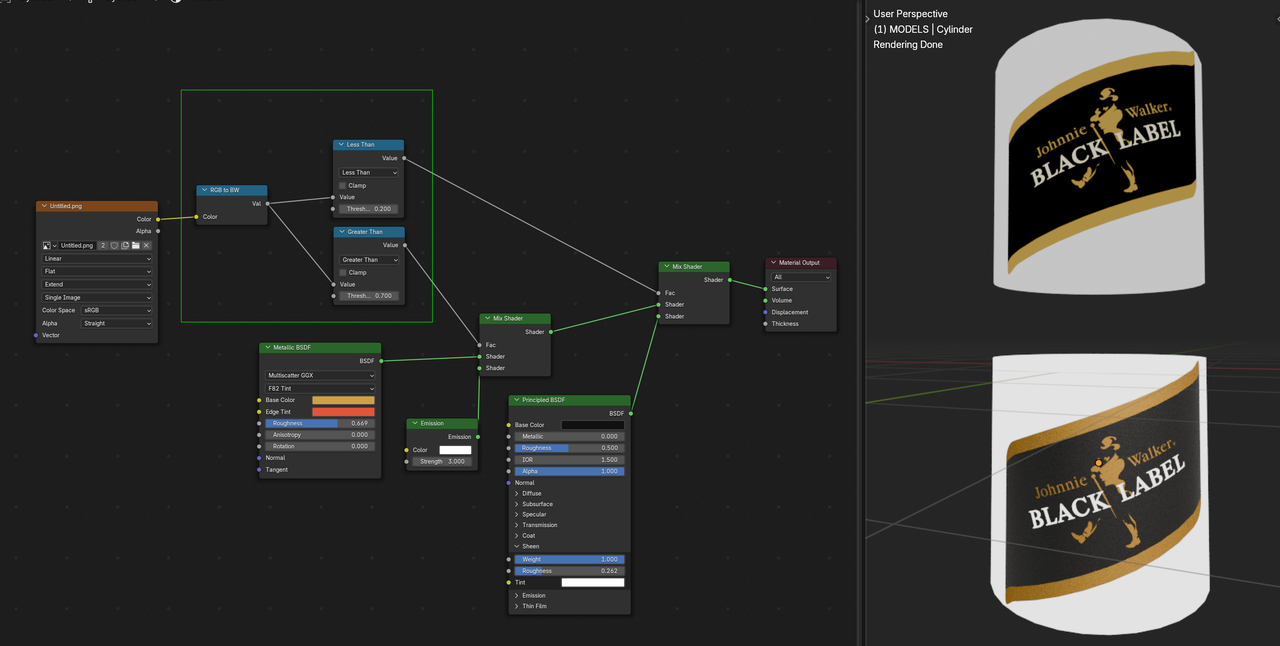Collapse the Untitled.png image node
The height and width of the screenshot is (646, 1280).
[x=43, y=206]
